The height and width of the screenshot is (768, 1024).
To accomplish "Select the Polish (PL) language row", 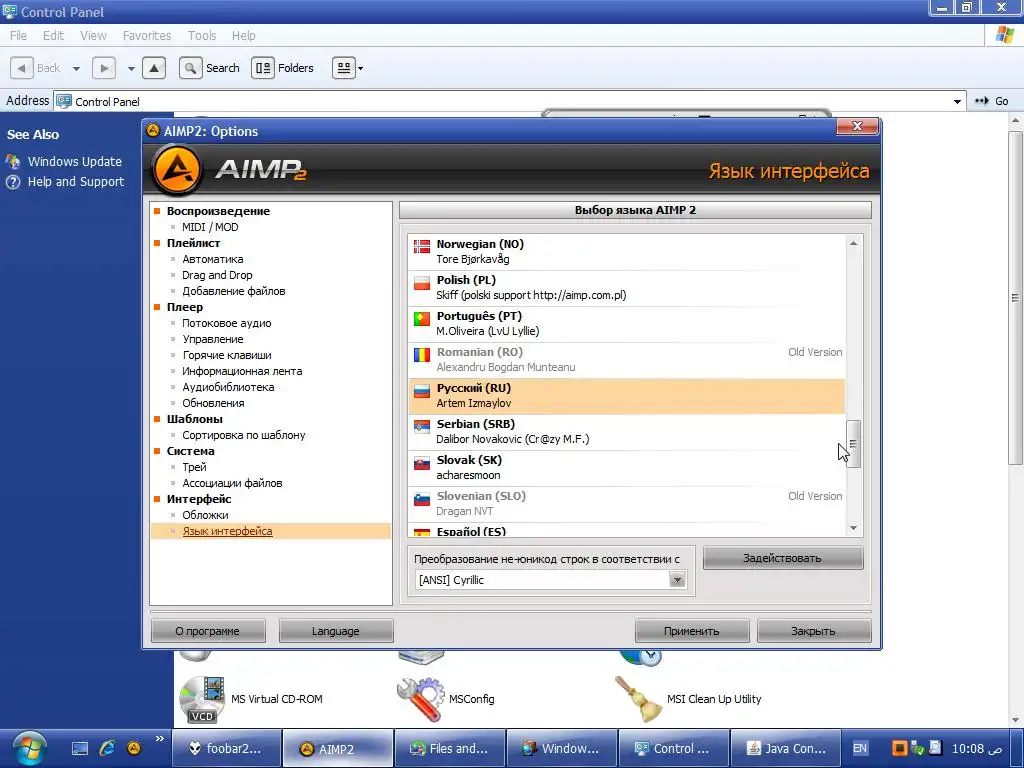I will (626, 288).
